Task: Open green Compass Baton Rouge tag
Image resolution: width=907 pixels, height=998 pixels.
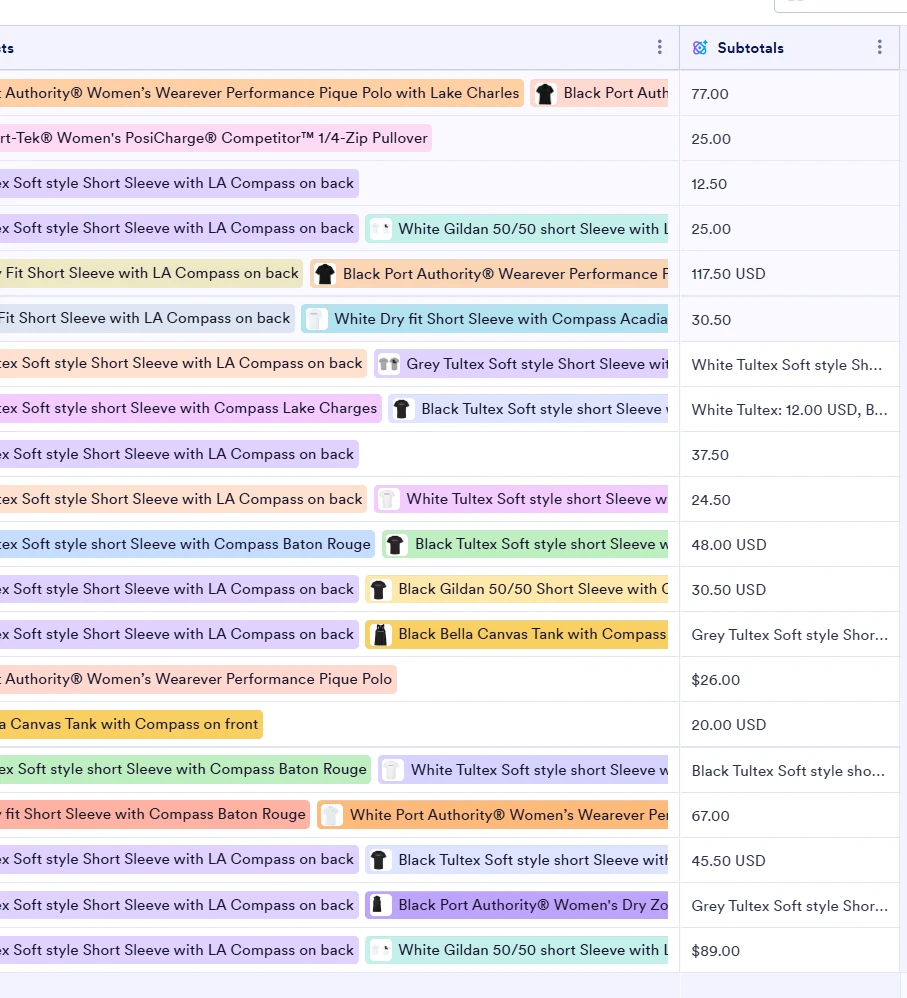Action: click(185, 769)
